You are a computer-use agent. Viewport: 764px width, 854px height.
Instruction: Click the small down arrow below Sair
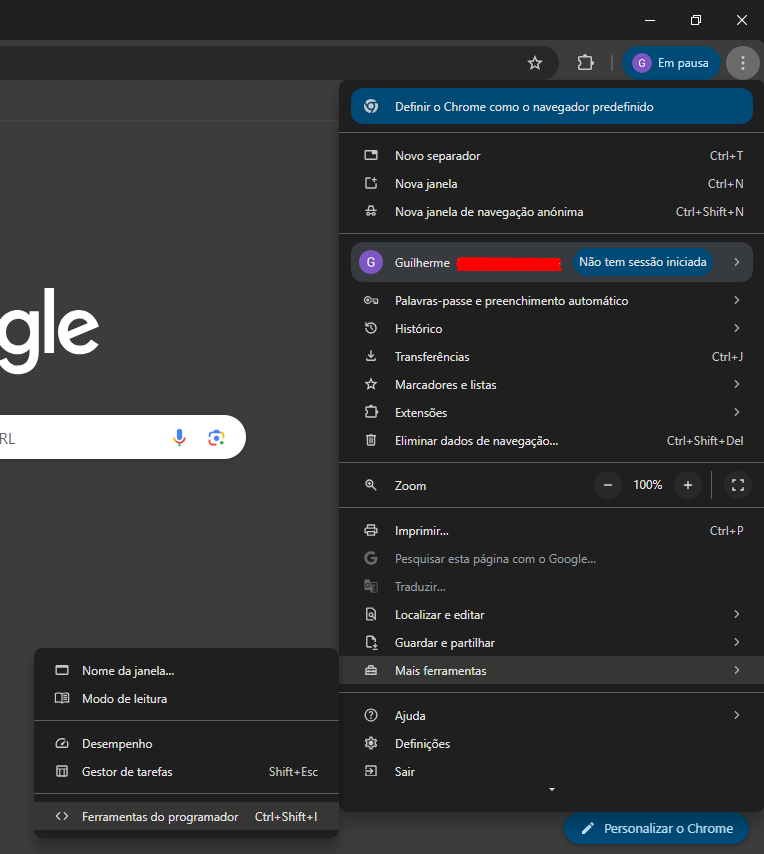pyautogui.click(x=552, y=789)
